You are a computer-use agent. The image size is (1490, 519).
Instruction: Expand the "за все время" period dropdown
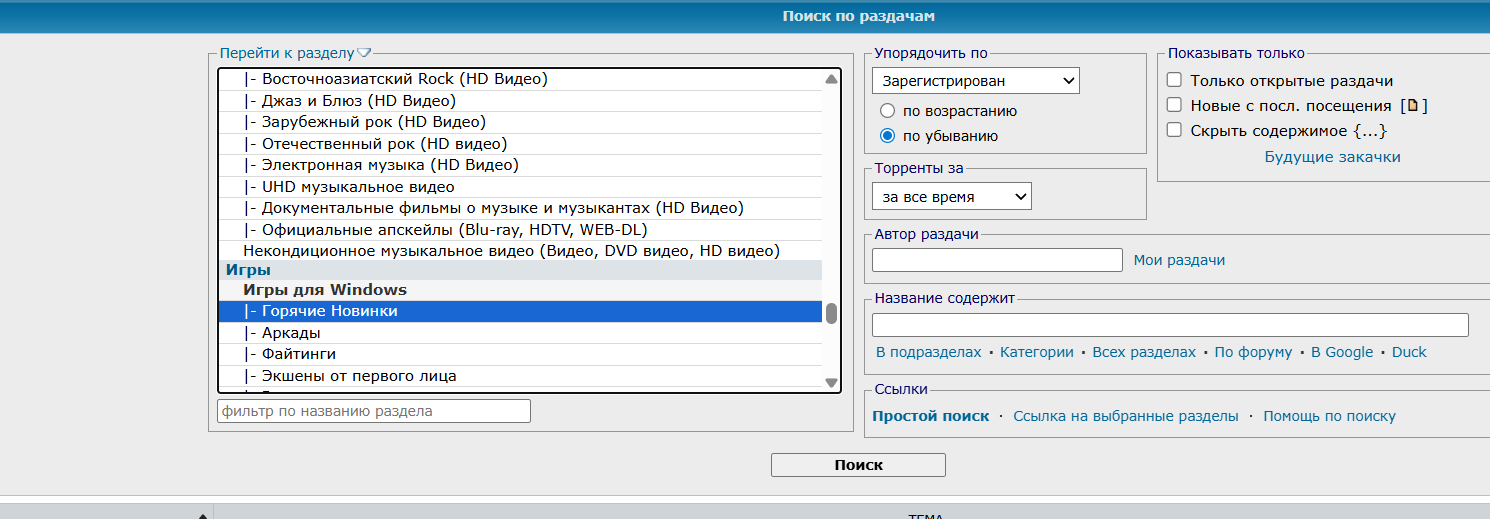click(951, 197)
